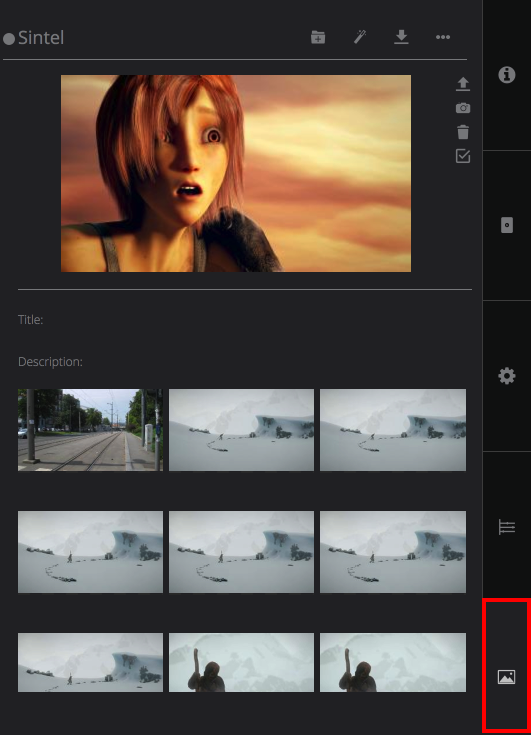Click the large Sintel preview image
Image resolution: width=531 pixels, height=735 pixels.
[x=236, y=173]
